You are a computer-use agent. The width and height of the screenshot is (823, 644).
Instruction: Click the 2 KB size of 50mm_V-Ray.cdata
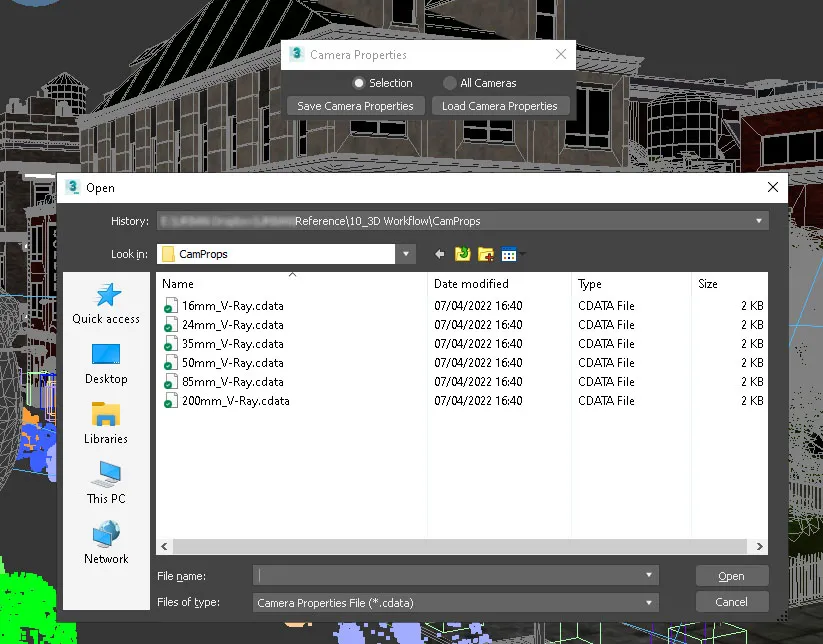click(x=752, y=363)
